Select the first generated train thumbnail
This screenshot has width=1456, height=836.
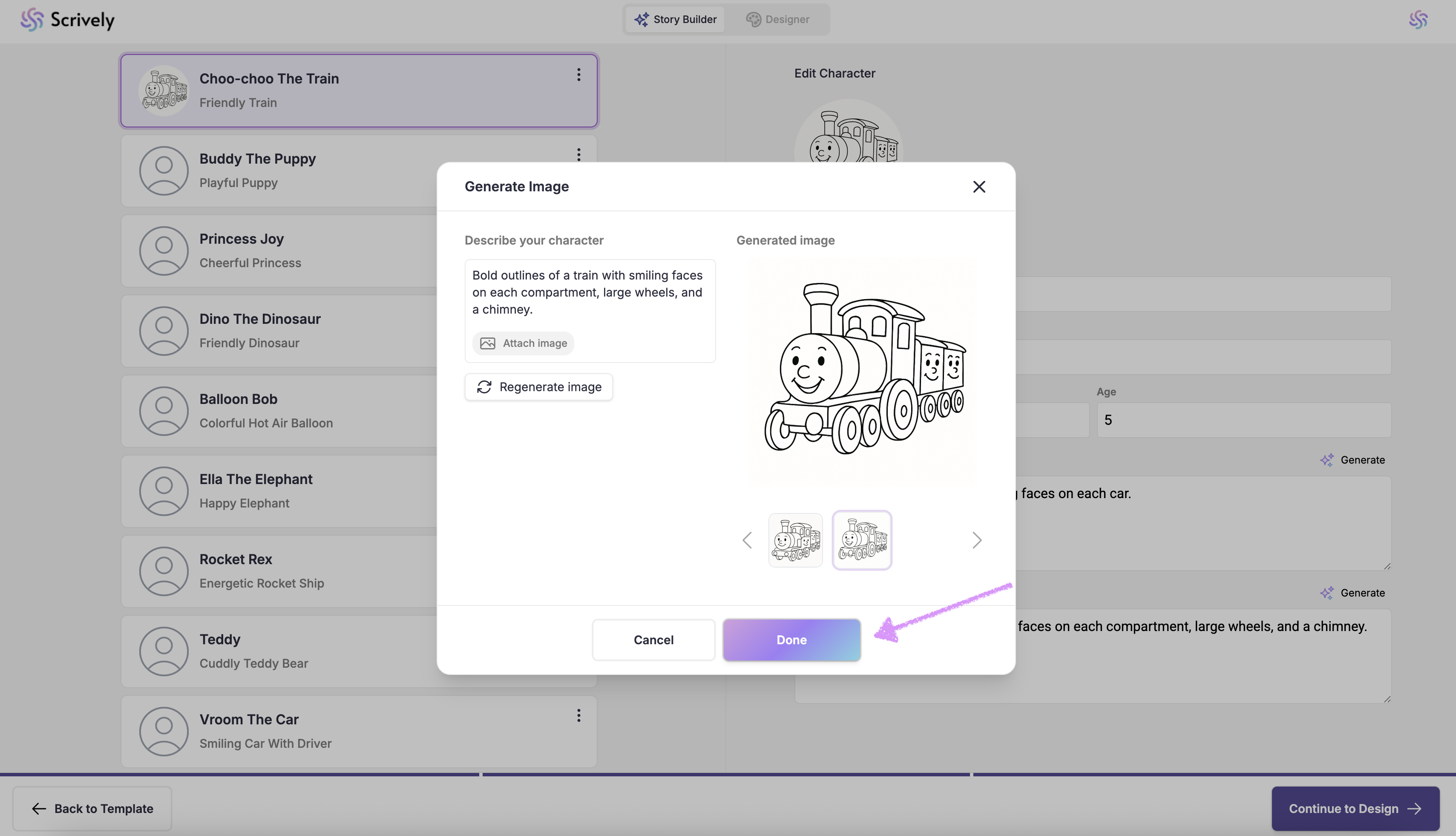(795, 540)
